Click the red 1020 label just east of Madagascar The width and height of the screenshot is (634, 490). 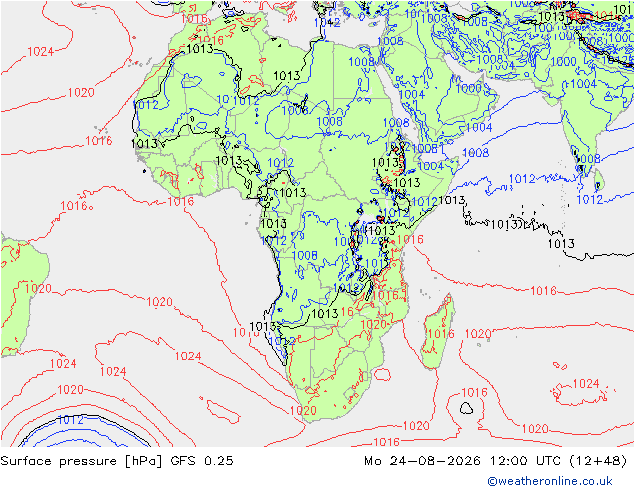[x=478, y=334]
